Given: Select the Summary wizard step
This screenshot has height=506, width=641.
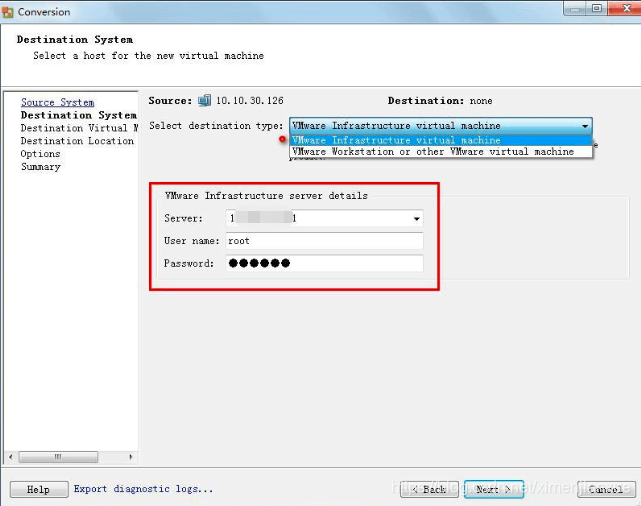Looking at the screenshot, I should 40,167.
